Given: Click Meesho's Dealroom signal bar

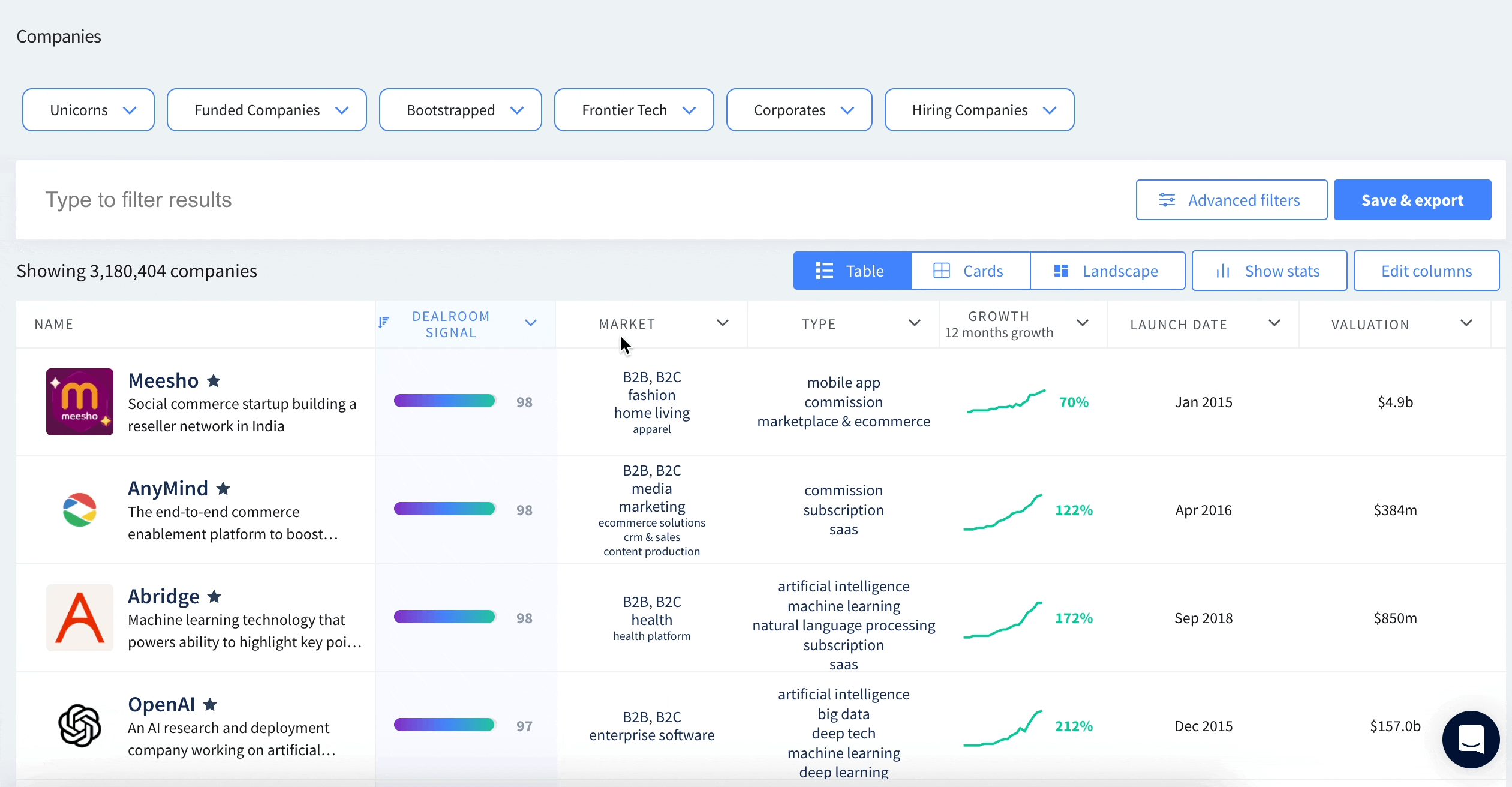Looking at the screenshot, I should pos(444,401).
